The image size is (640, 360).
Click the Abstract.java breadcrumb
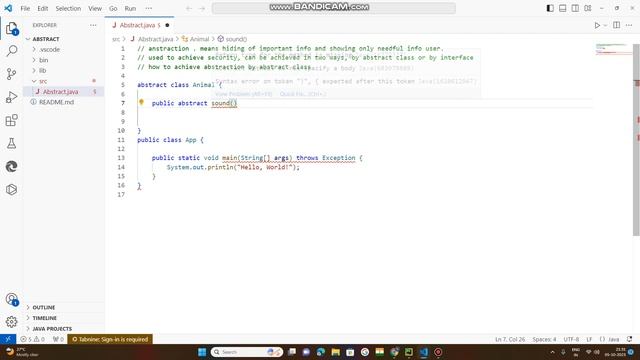pyautogui.click(x=152, y=39)
